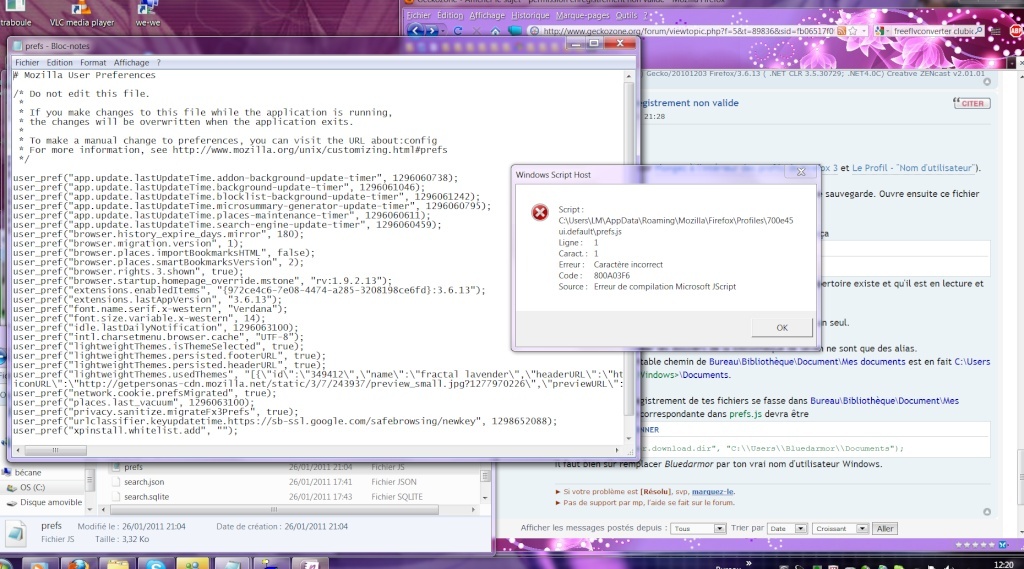Open the prefs.js link in the post
Screen dimensions: 1024x569
pos(744,414)
